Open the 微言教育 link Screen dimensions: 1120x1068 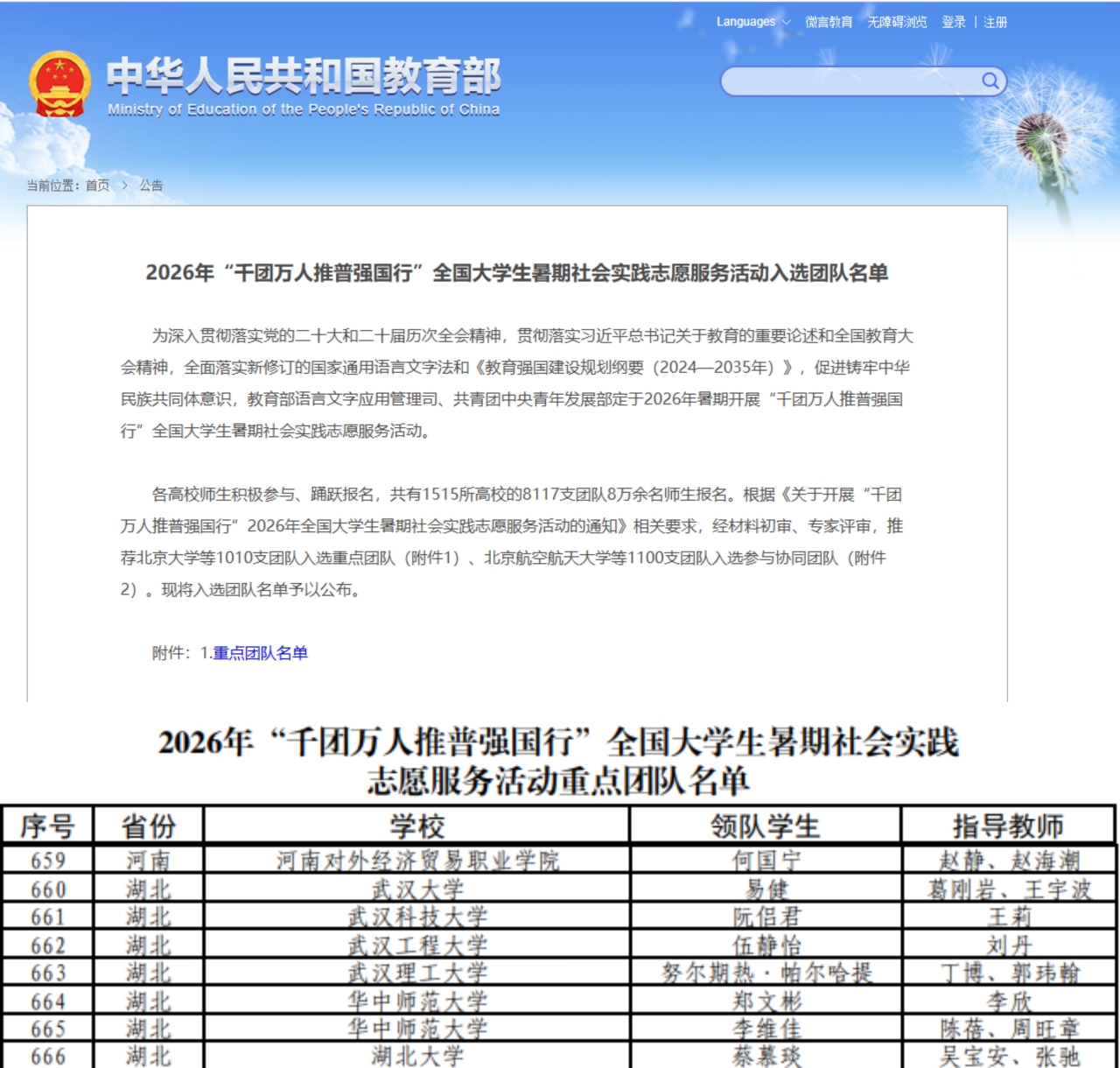829,22
